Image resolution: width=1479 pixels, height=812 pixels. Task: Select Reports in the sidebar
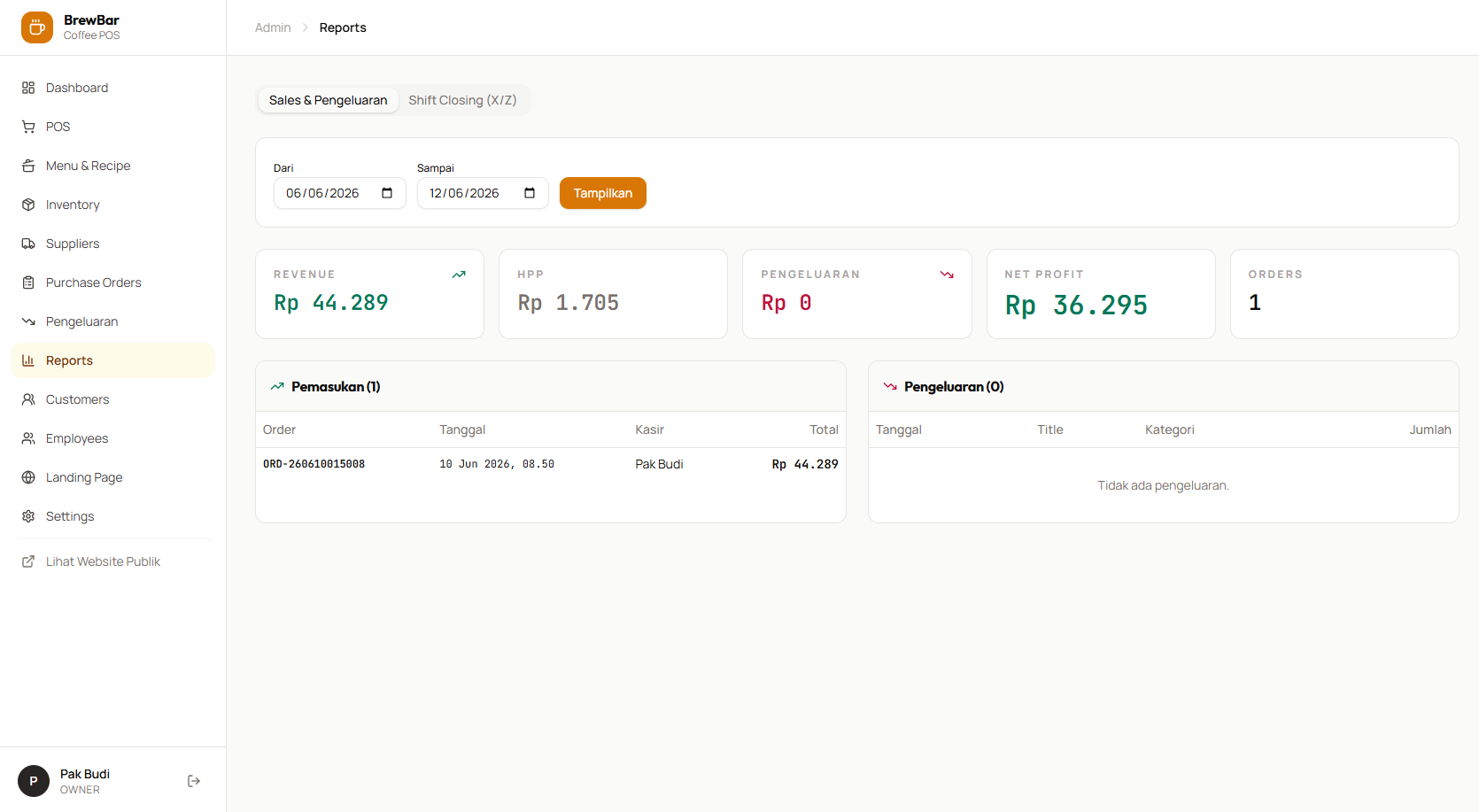tap(113, 360)
